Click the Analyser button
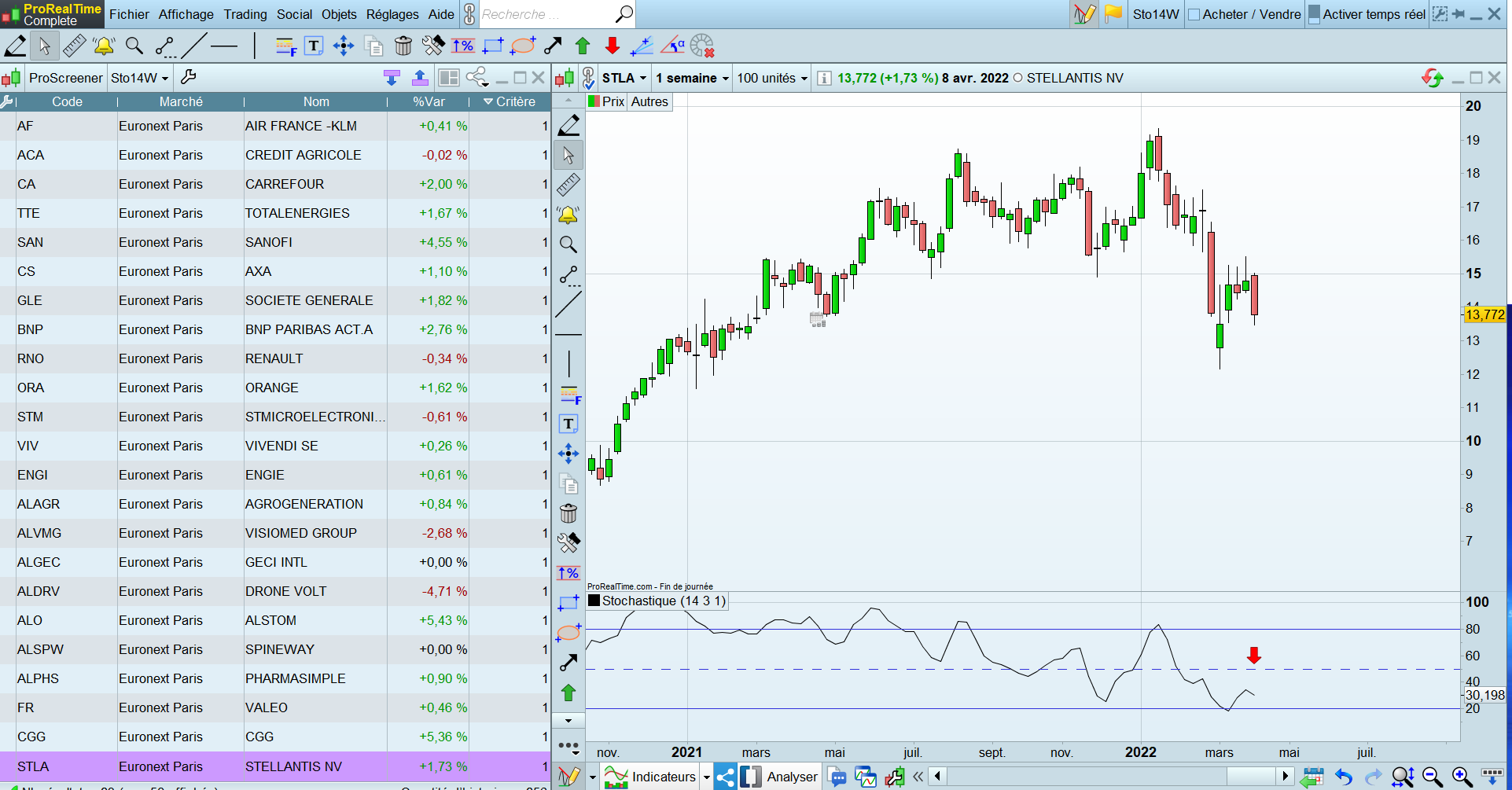 pos(781,777)
